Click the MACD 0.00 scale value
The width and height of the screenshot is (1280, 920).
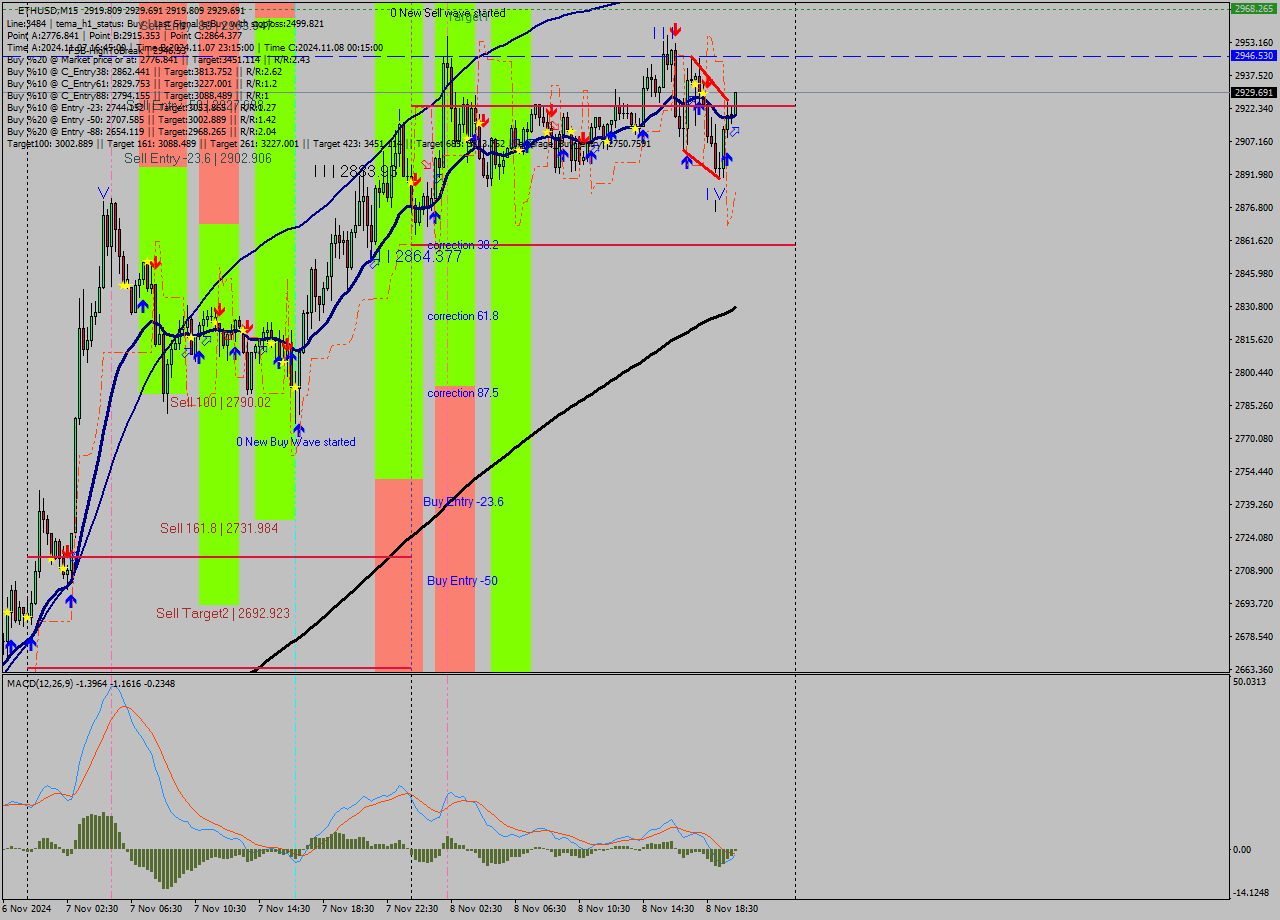(1243, 850)
